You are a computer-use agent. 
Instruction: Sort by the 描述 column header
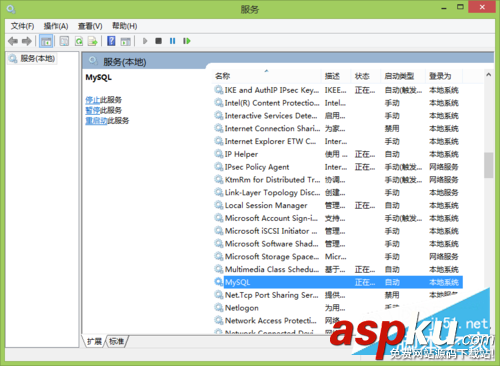(336, 76)
